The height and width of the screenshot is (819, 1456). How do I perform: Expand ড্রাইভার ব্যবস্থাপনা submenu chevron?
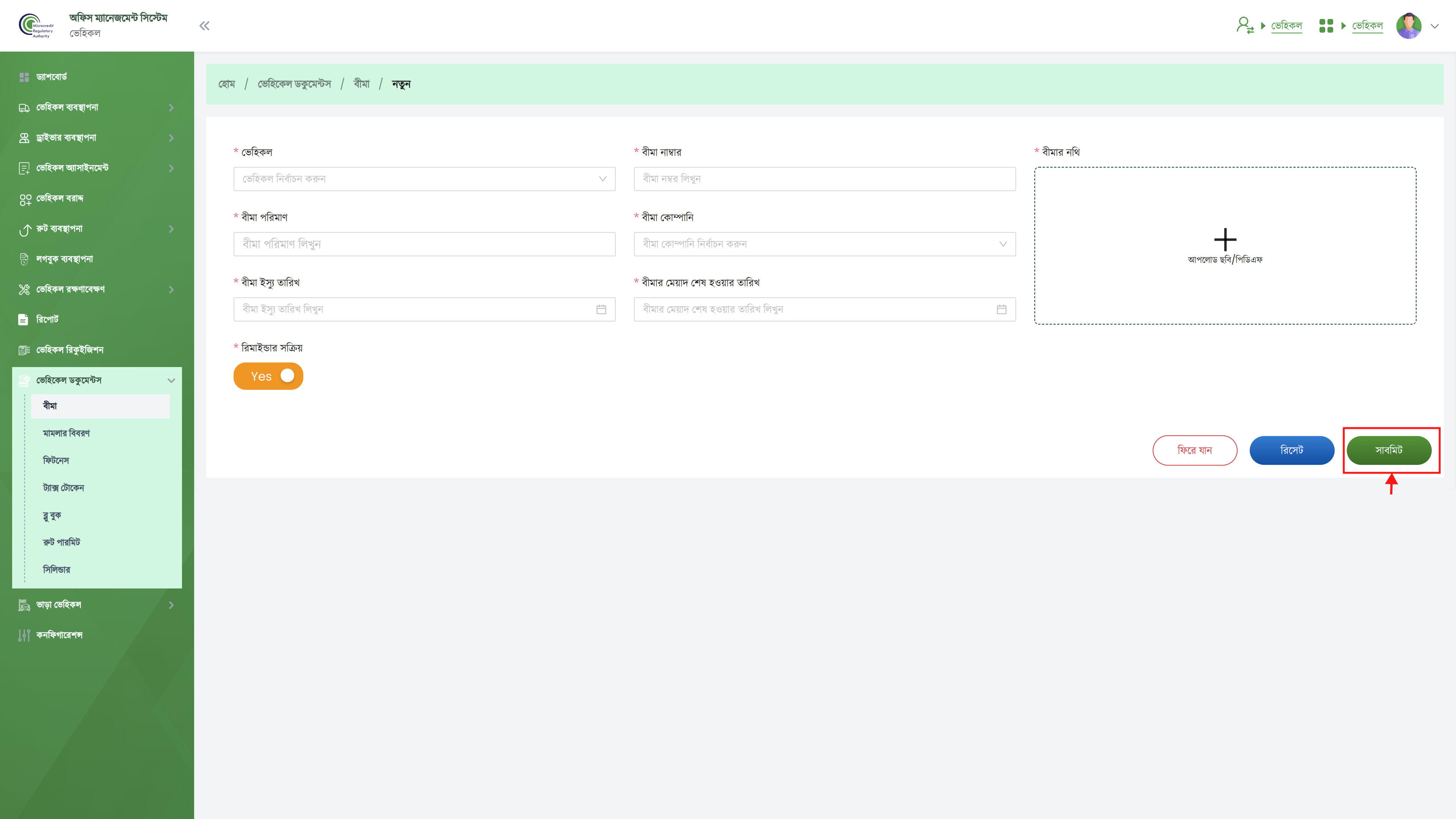click(171, 138)
